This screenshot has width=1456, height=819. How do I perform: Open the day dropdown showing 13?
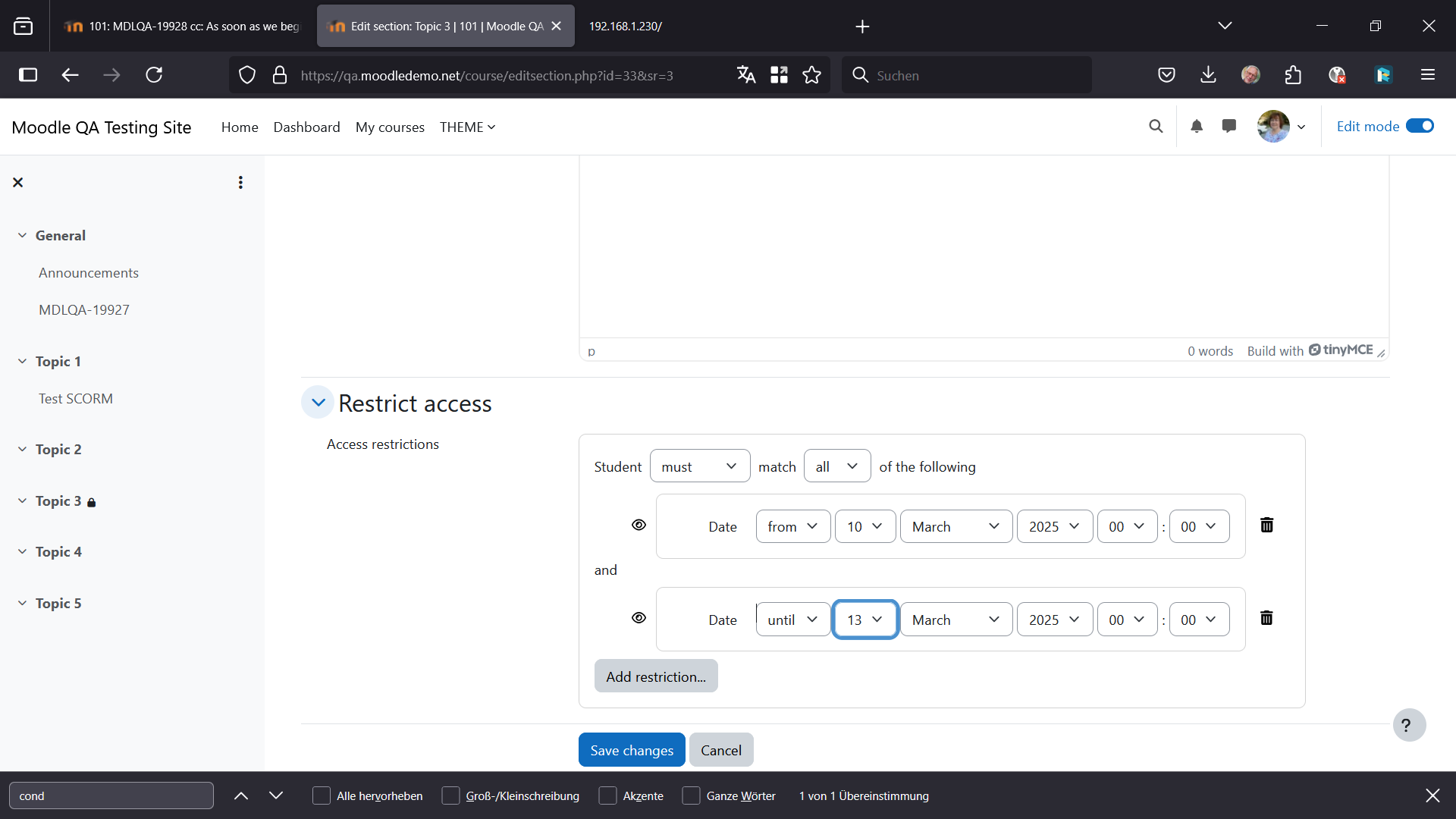(865, 620)
